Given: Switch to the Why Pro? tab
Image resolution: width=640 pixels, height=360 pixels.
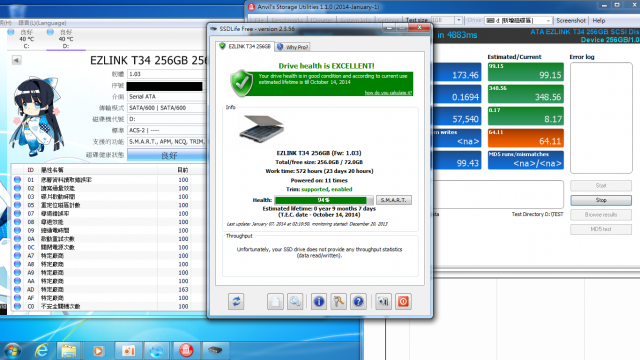Looking at the screenshot, I should (x=293, y=47).
